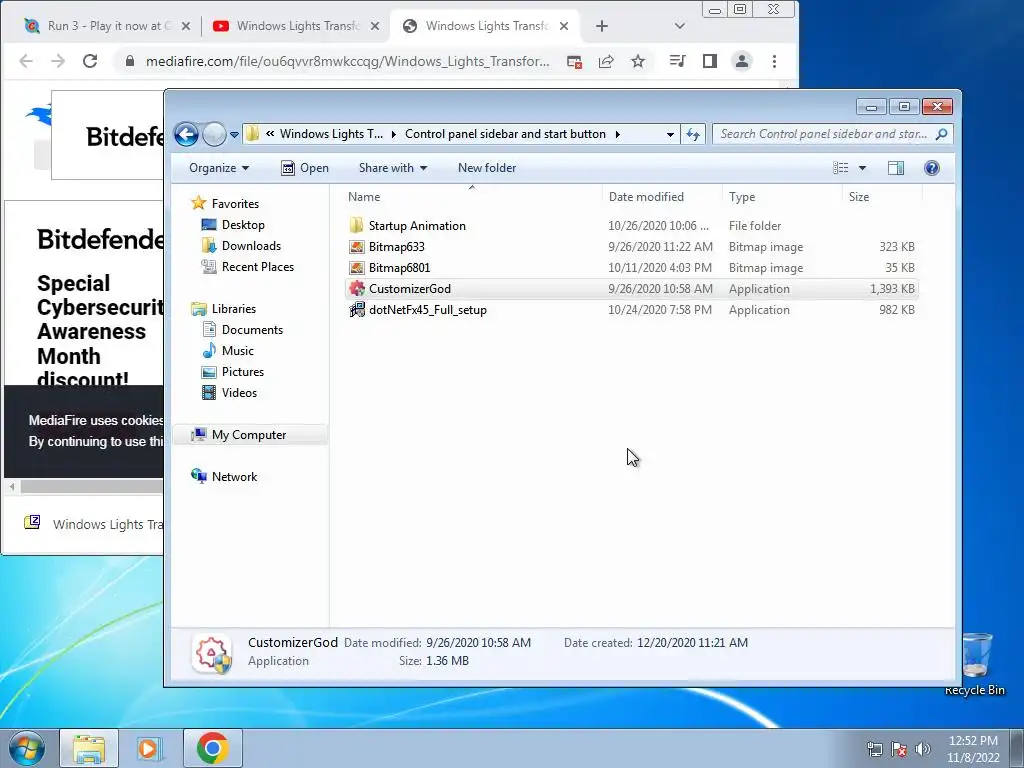Open Chrome's tab search chevron
The height and width of the screenshot is (768, 1024).
point(680,26)
